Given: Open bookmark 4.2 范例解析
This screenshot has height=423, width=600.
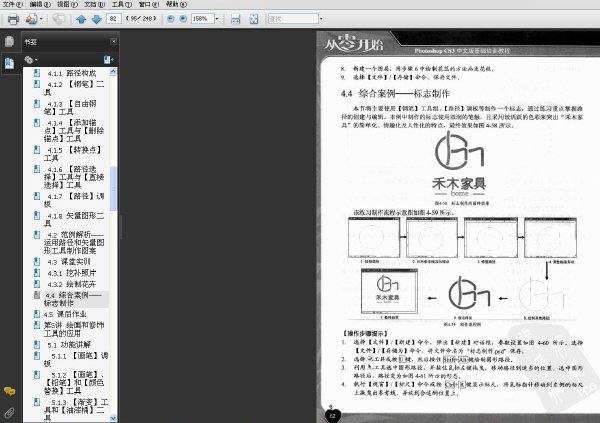Looking at the screenshot, I should click(x=74, y=243).
